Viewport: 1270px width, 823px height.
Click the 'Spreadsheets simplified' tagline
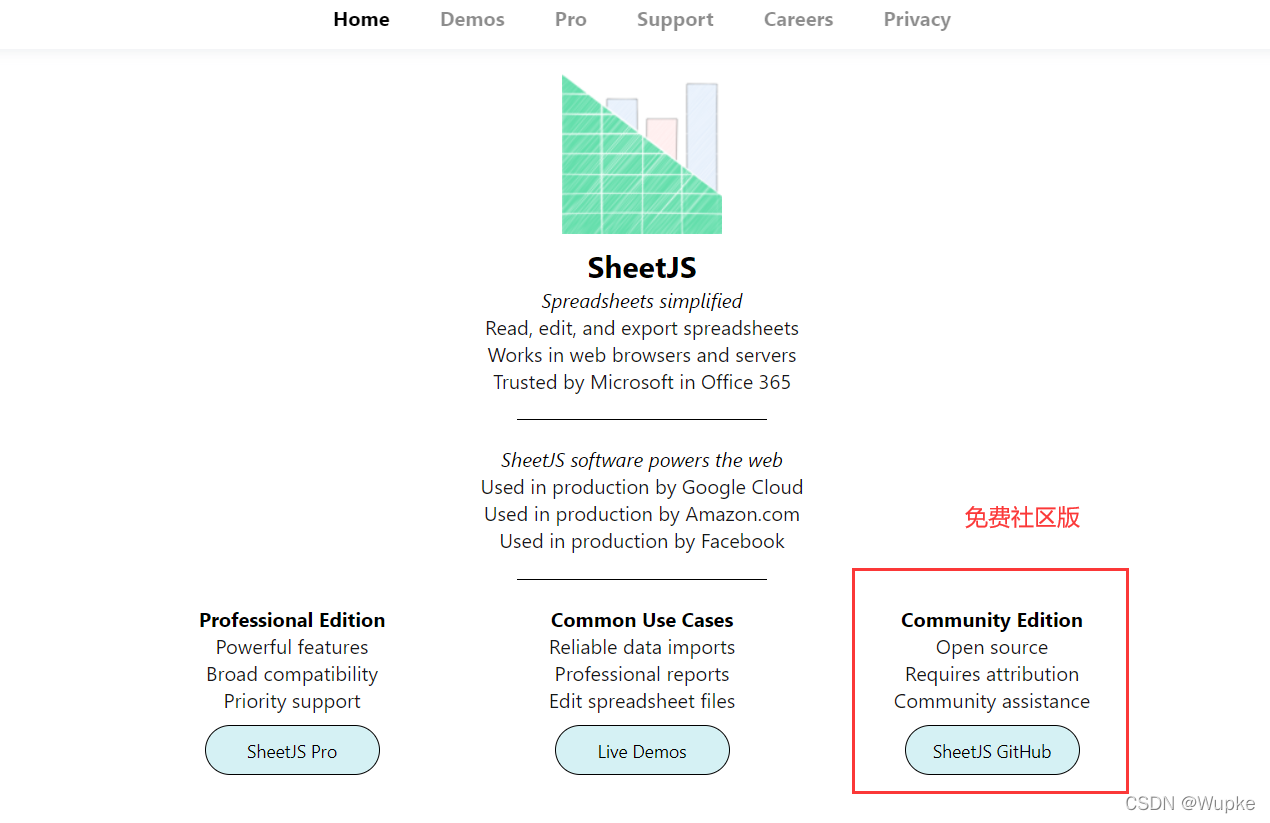pos(642,301)
